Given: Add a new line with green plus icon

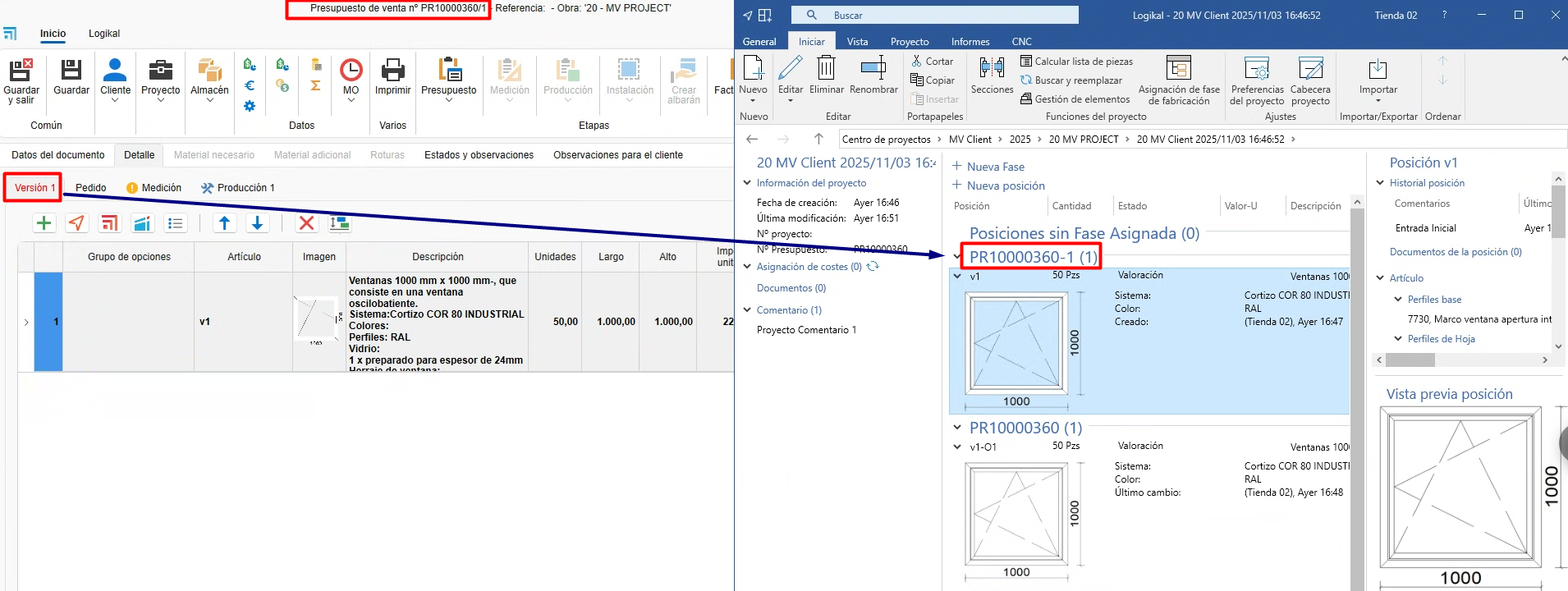Looking at the screenshot, I should tap(44, 223).
